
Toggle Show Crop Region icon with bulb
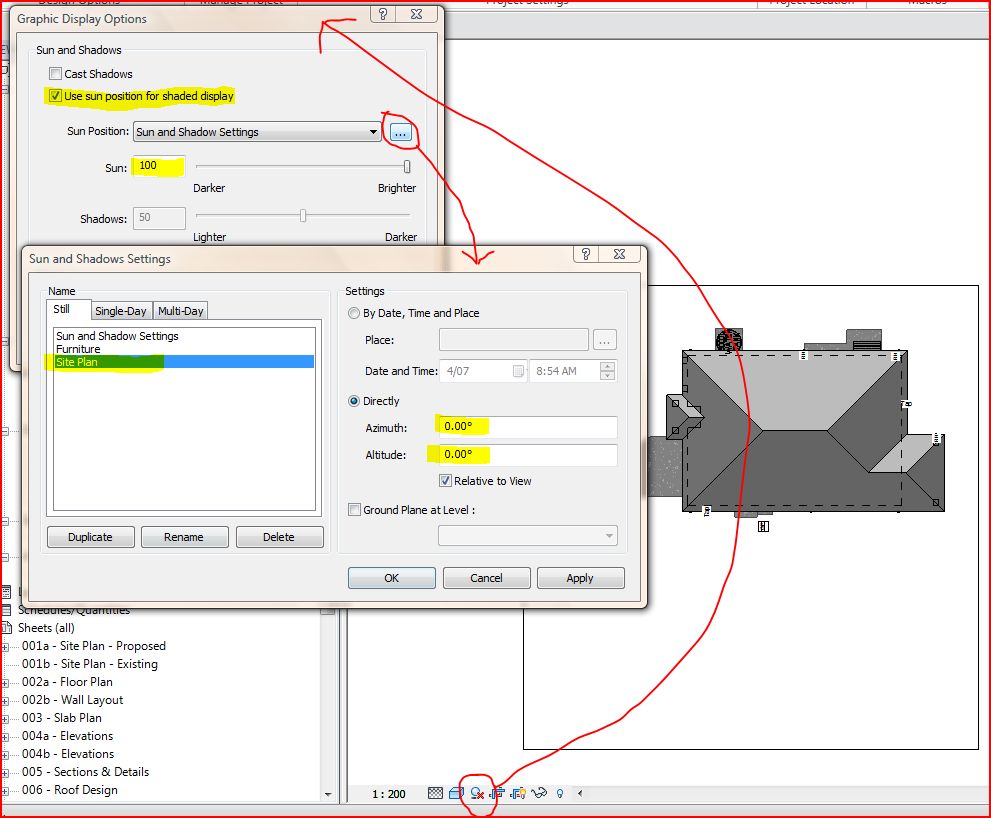point(518,793)
